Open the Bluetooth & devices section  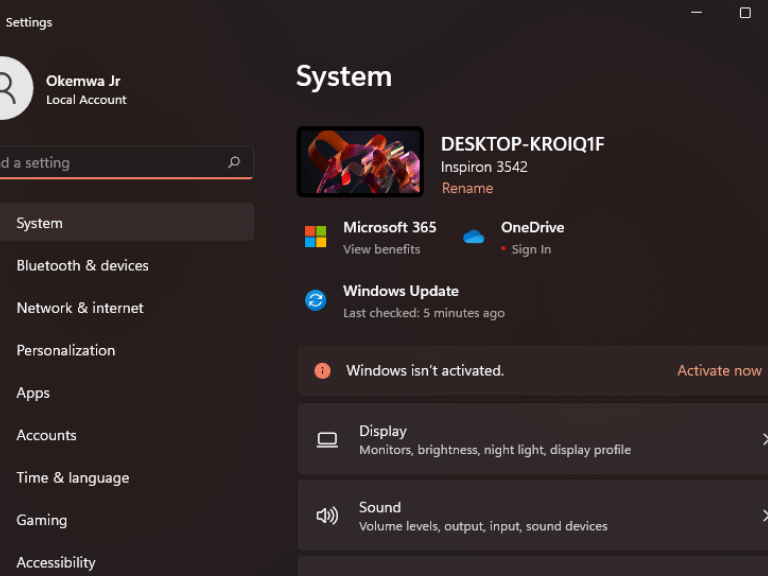82,266
